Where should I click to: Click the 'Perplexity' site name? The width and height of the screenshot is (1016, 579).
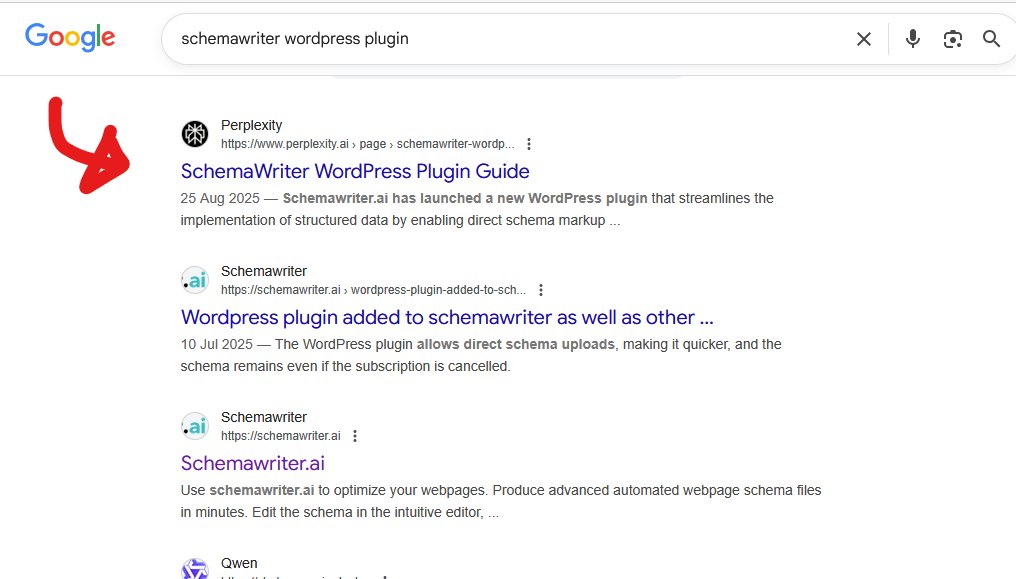pyautogui.click(x=252, y=125)
